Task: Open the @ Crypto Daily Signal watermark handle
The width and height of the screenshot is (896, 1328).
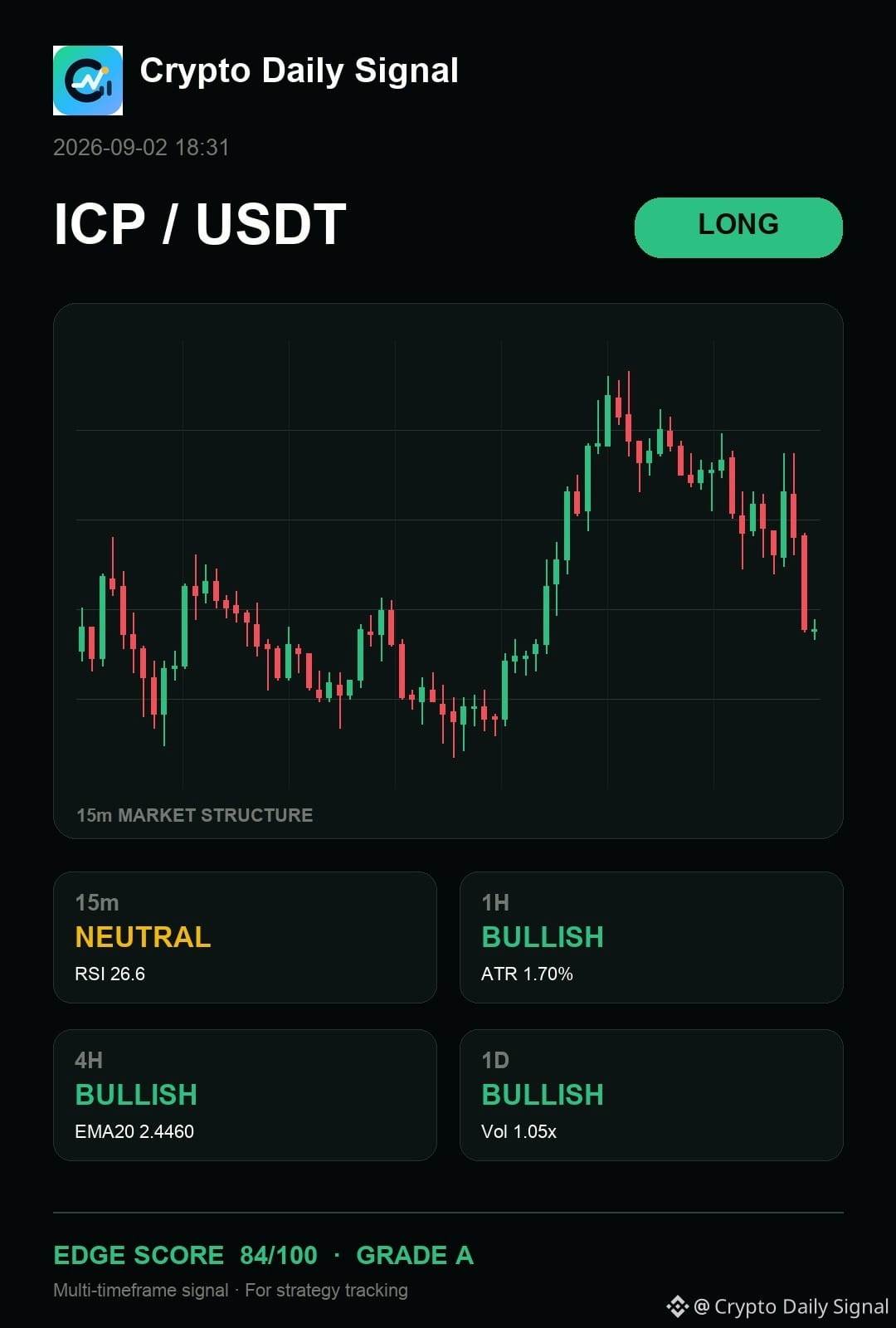Action: tap(791, 1306)
